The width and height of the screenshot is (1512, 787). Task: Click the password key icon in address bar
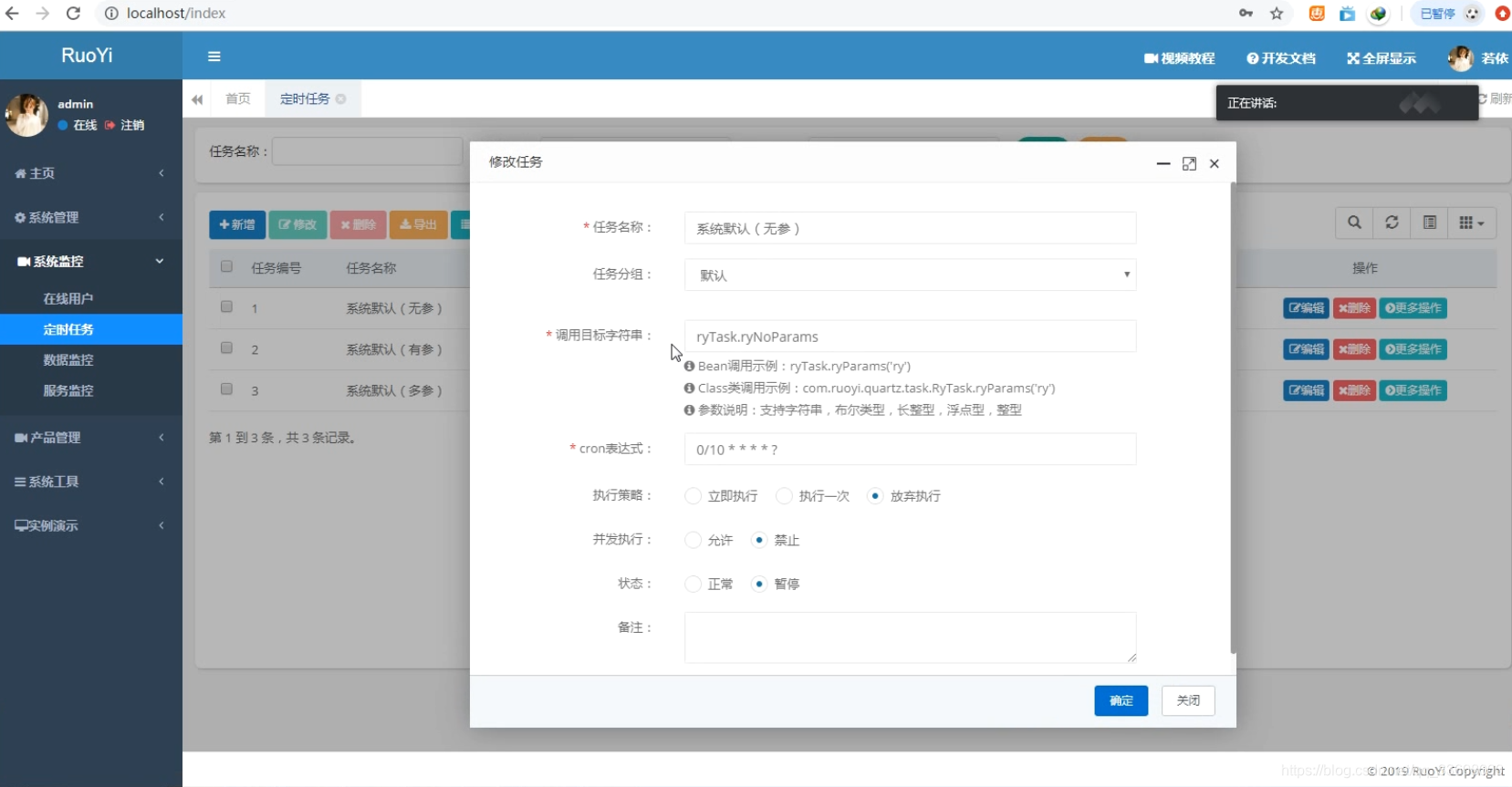pyautogui.click(x=1246, y=13)
